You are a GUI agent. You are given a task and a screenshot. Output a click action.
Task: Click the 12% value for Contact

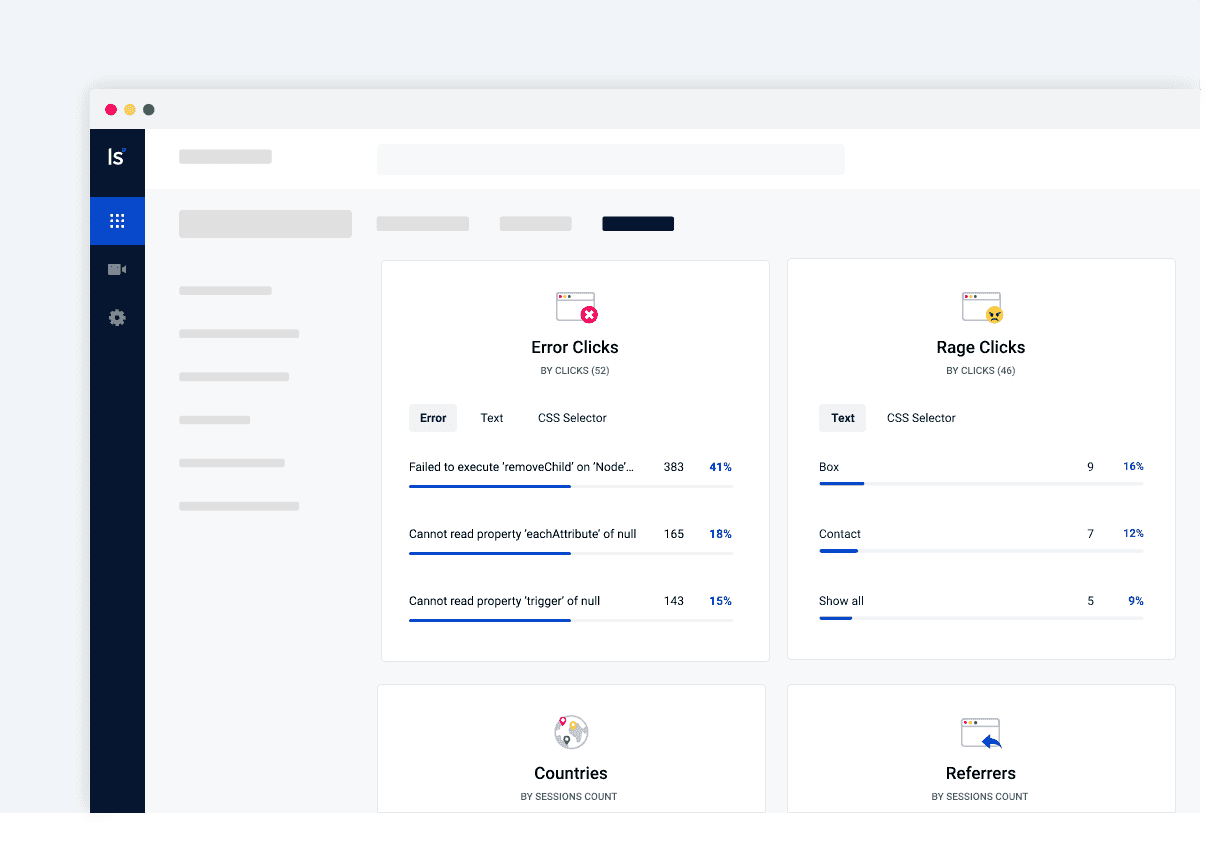[1133, 534]
